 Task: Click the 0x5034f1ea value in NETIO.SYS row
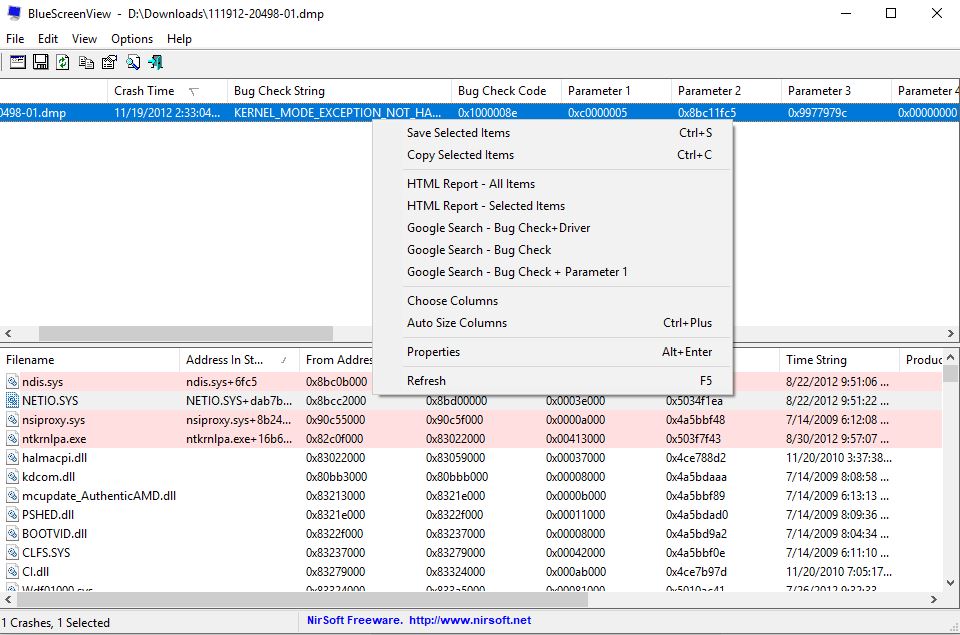pyautogui.click(x=694, y=400)
